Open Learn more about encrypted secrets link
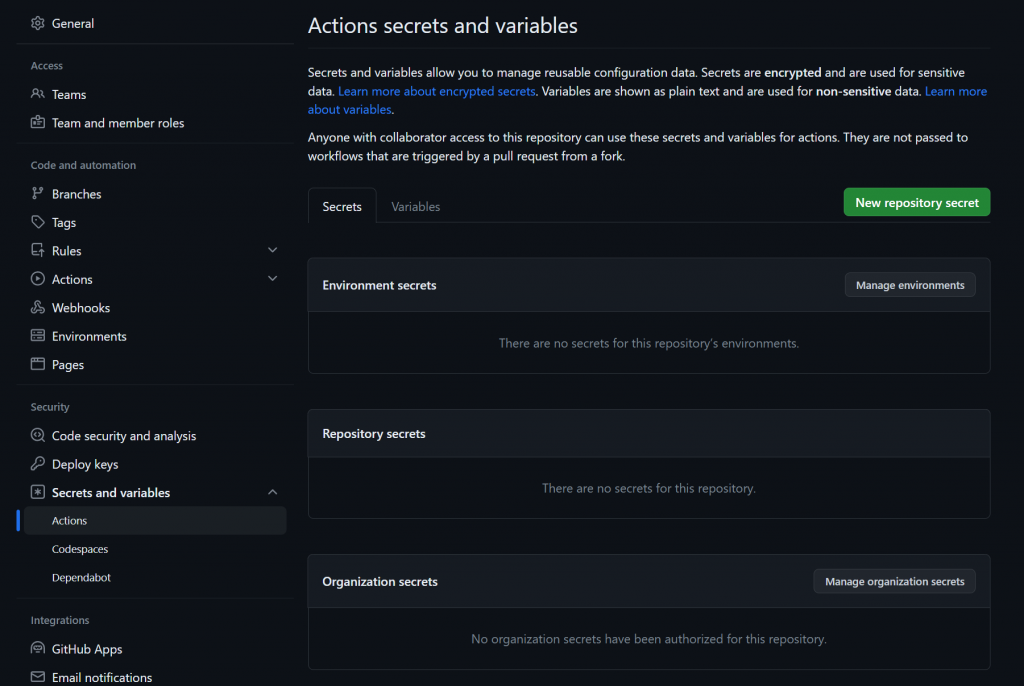1024x686 pixels. coord(437,91)
